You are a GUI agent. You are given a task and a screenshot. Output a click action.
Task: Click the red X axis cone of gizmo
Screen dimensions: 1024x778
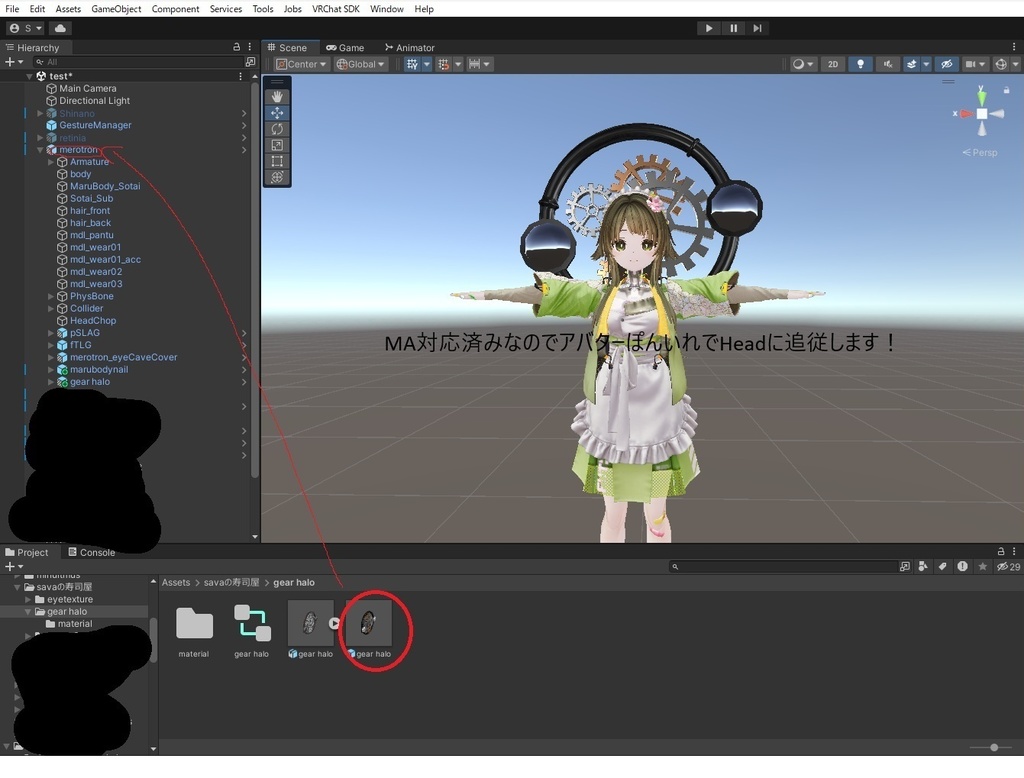coord(966,114)
